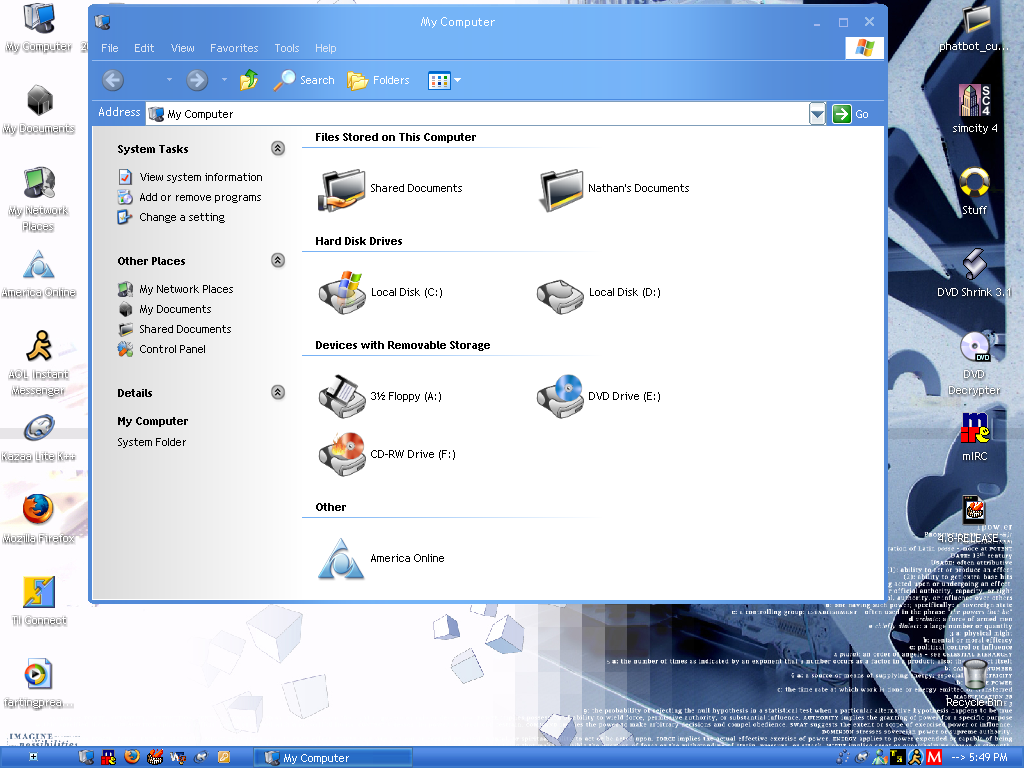Screen dimensions: 1024x768
Task: Collapse the Details panel
Action: (278, 392)
